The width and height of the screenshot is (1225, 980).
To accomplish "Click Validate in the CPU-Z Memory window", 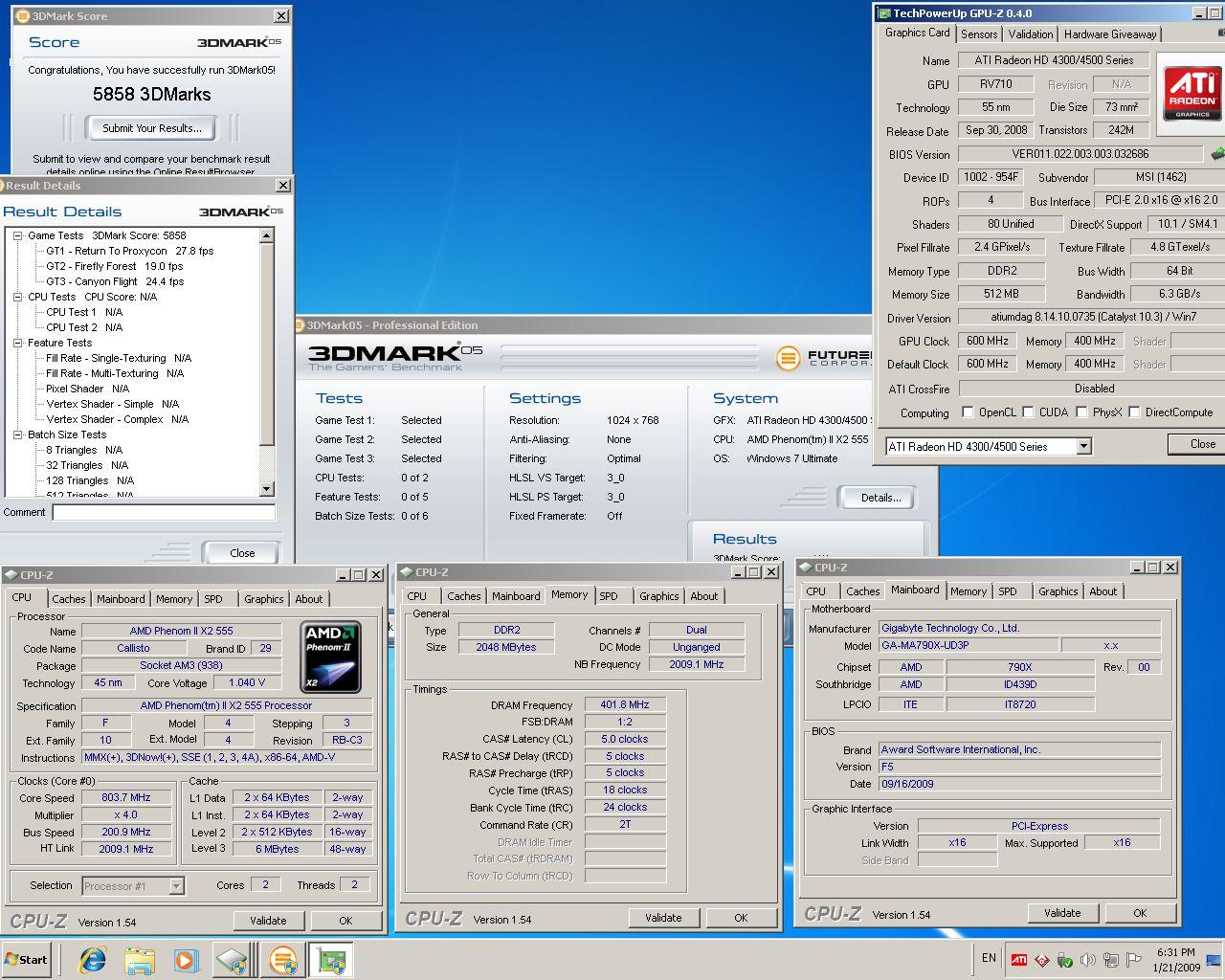I will pos(663,918).
